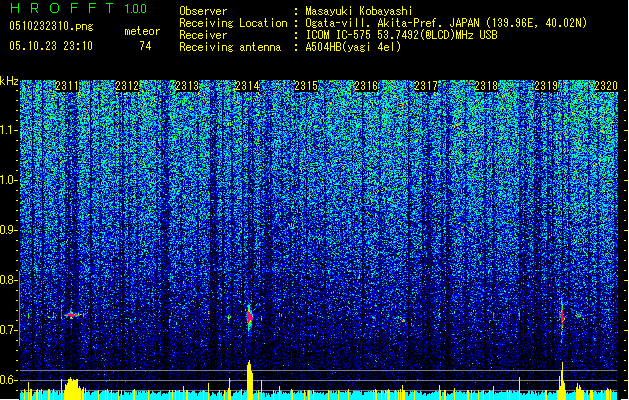Click the 2317 time marker
The height and width of the screenshot is (400, 629).
[x=426, y=86]
